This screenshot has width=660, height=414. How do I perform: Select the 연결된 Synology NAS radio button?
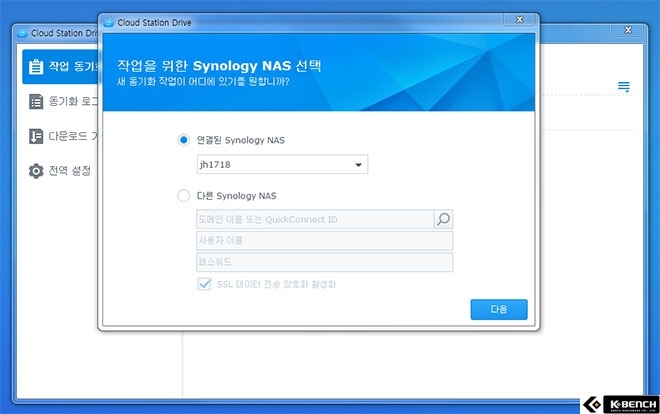[x=184, y=140]
